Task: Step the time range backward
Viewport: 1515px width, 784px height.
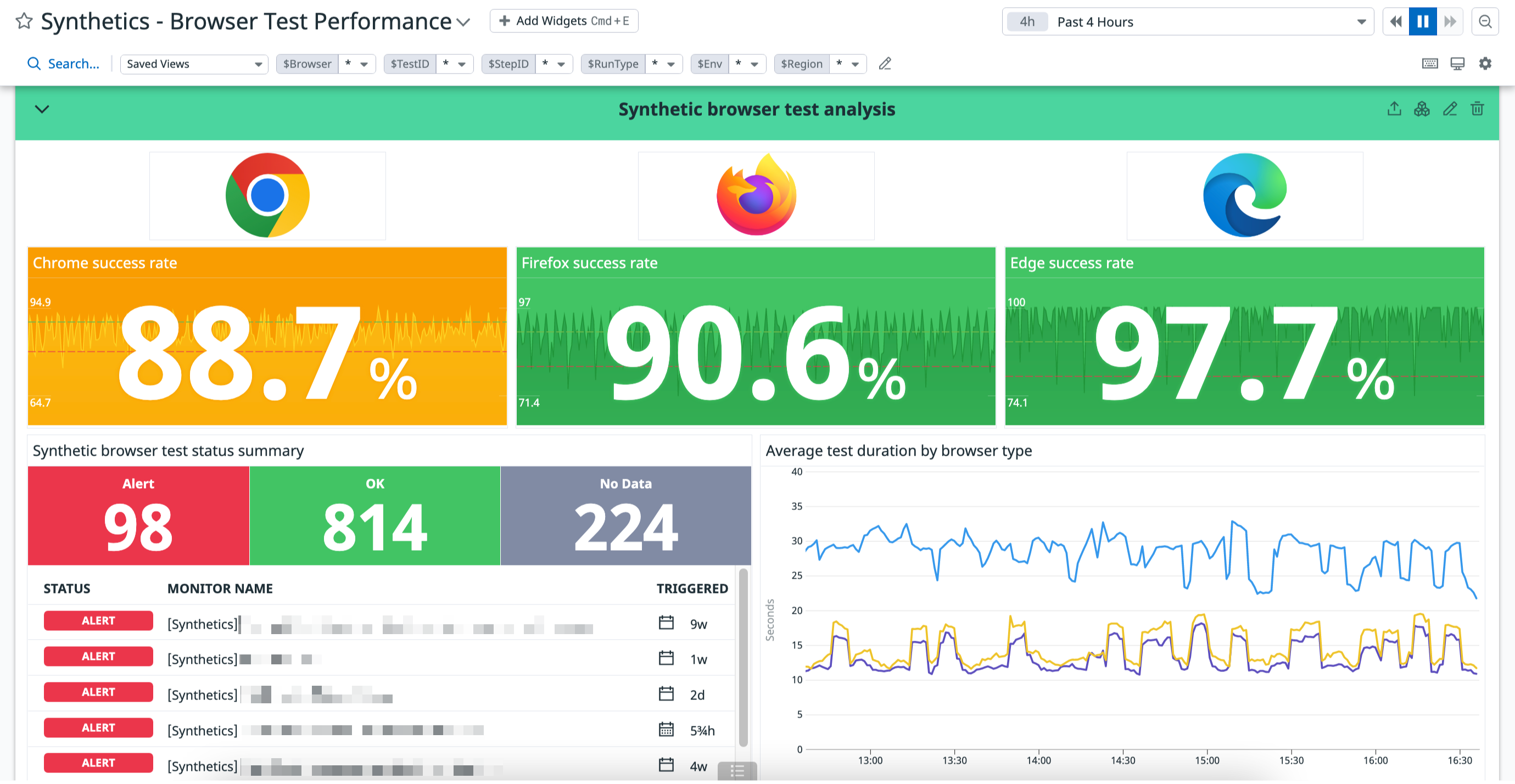Action: (x=1396, y=22)
